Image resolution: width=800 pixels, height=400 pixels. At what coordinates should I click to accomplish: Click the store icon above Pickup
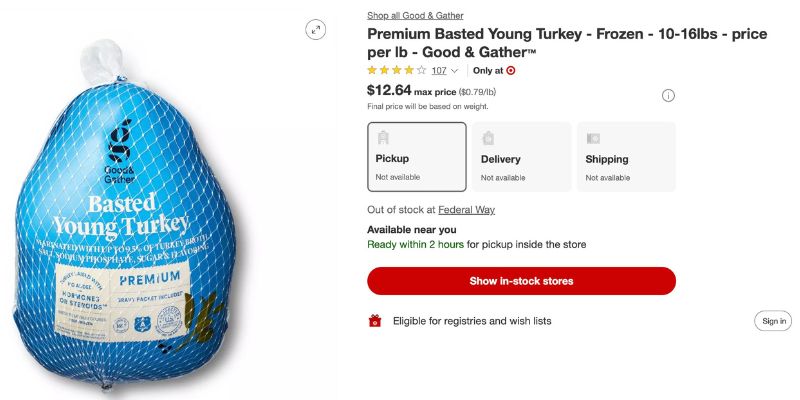[383, 138]
